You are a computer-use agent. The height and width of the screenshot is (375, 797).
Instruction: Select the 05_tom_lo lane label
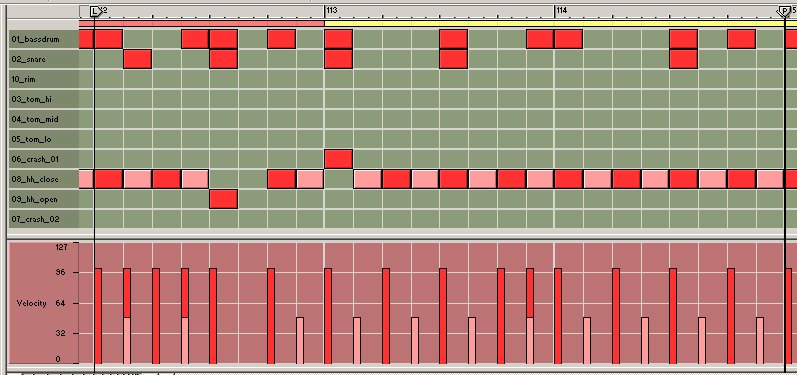click(x=32, y=139)
